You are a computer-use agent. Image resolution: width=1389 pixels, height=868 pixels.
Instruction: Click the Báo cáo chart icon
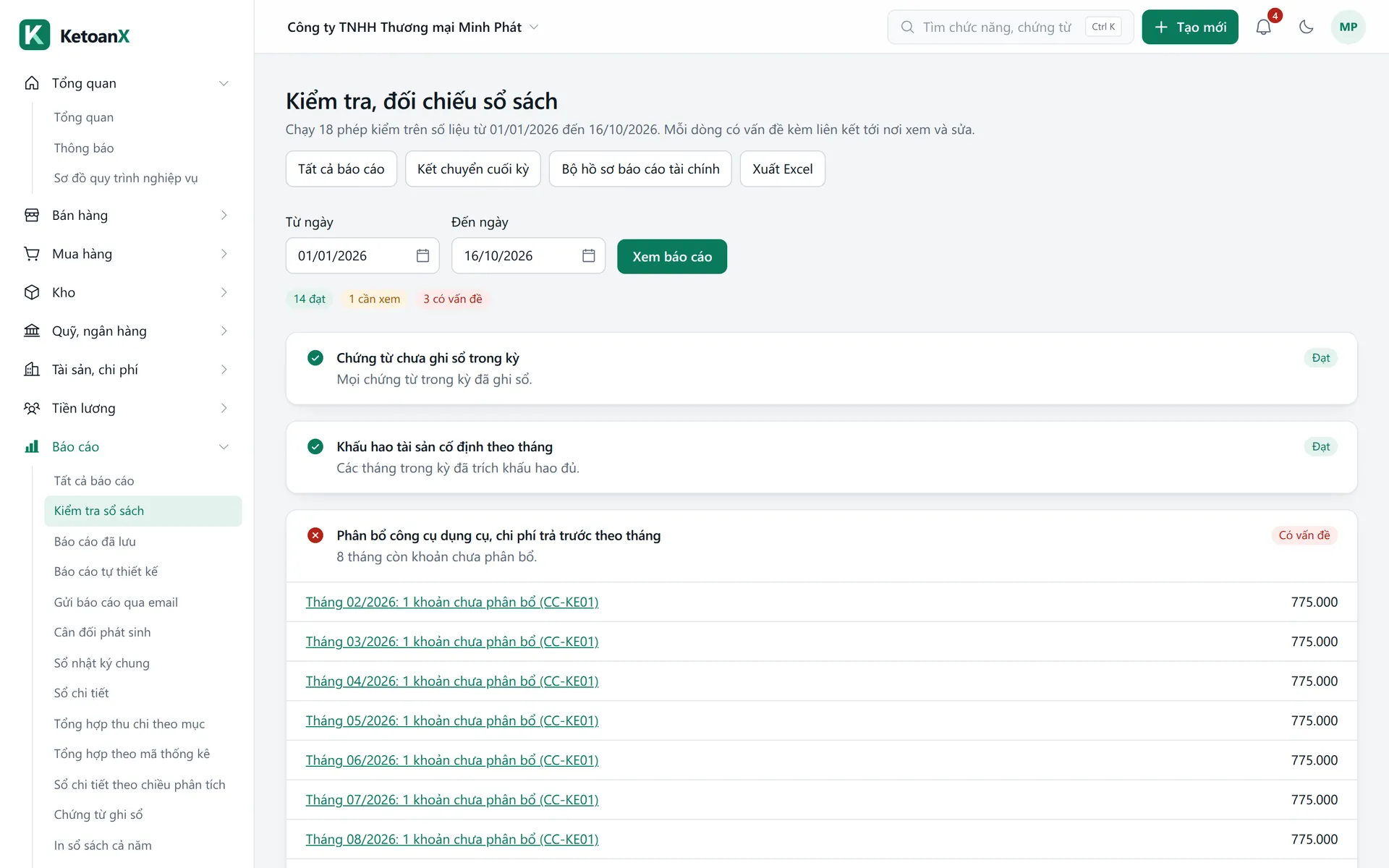(x=32, y=447)
